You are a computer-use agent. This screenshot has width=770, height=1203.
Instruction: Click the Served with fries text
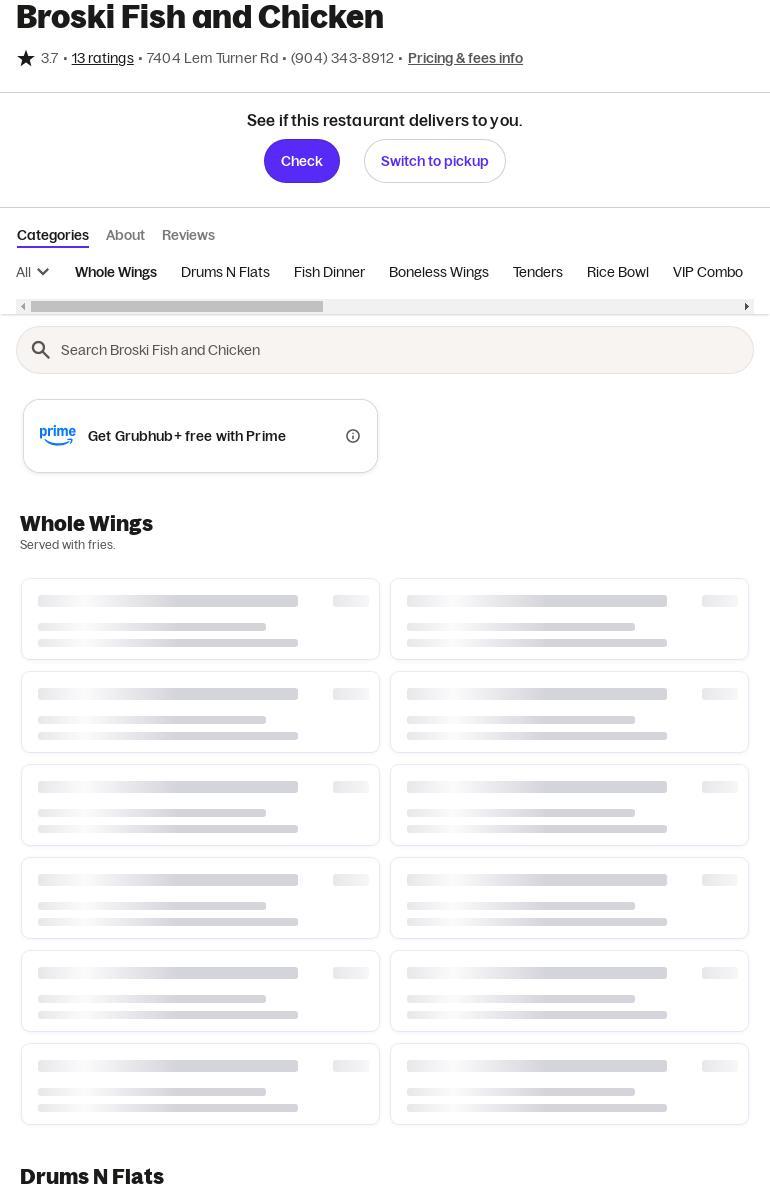(68, 545)
